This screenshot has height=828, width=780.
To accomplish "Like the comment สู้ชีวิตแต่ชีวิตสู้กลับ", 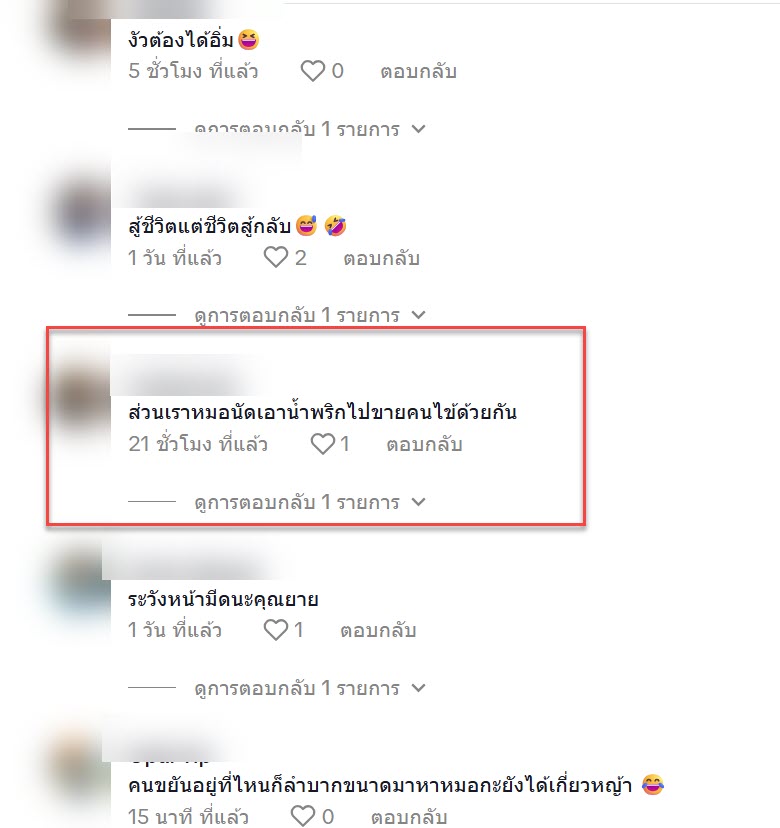I will coord(276,258).
